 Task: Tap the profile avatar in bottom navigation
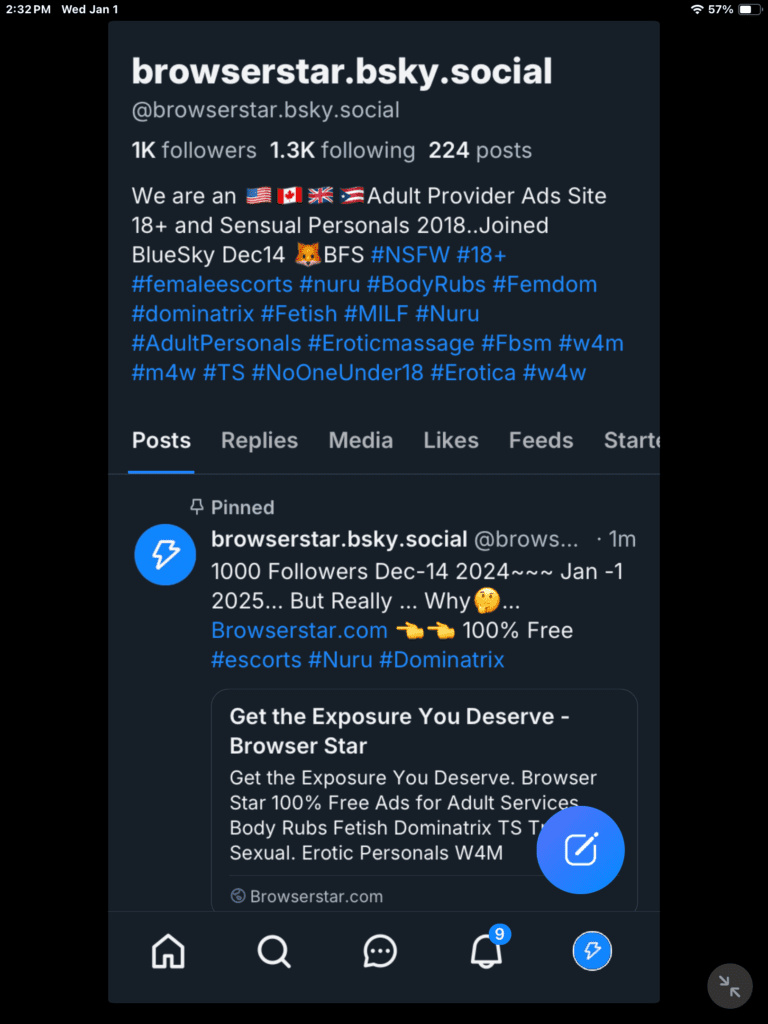[x=592, y=950]
